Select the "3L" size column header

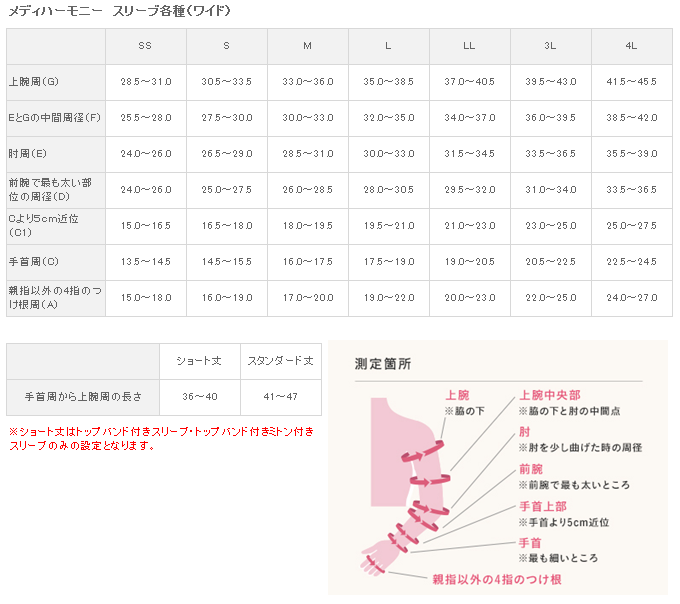tap(550, 46)
